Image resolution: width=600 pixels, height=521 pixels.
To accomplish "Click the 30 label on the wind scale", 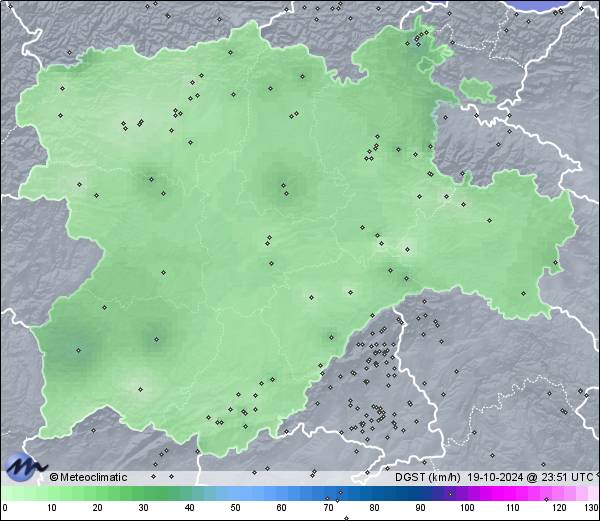I will [x=143, y=508].
